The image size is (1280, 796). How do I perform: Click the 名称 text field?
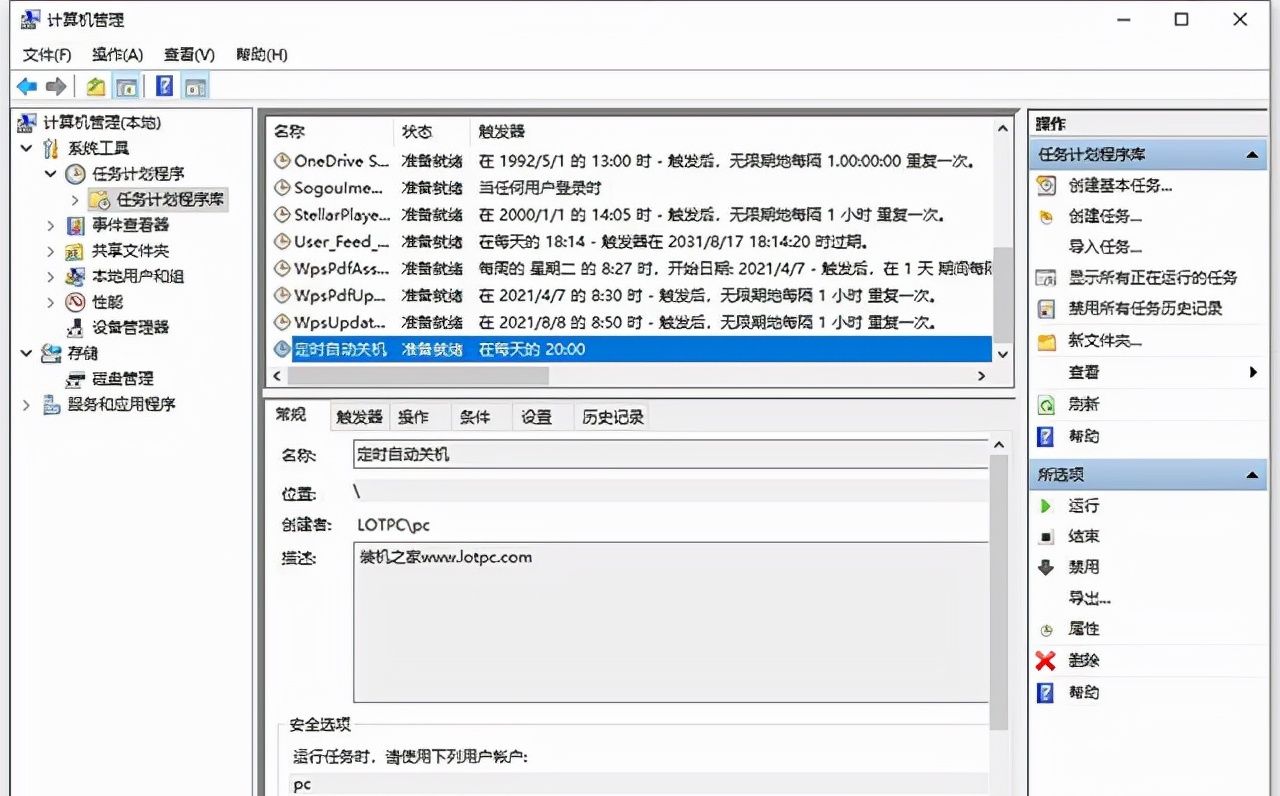tap(670, 454)
